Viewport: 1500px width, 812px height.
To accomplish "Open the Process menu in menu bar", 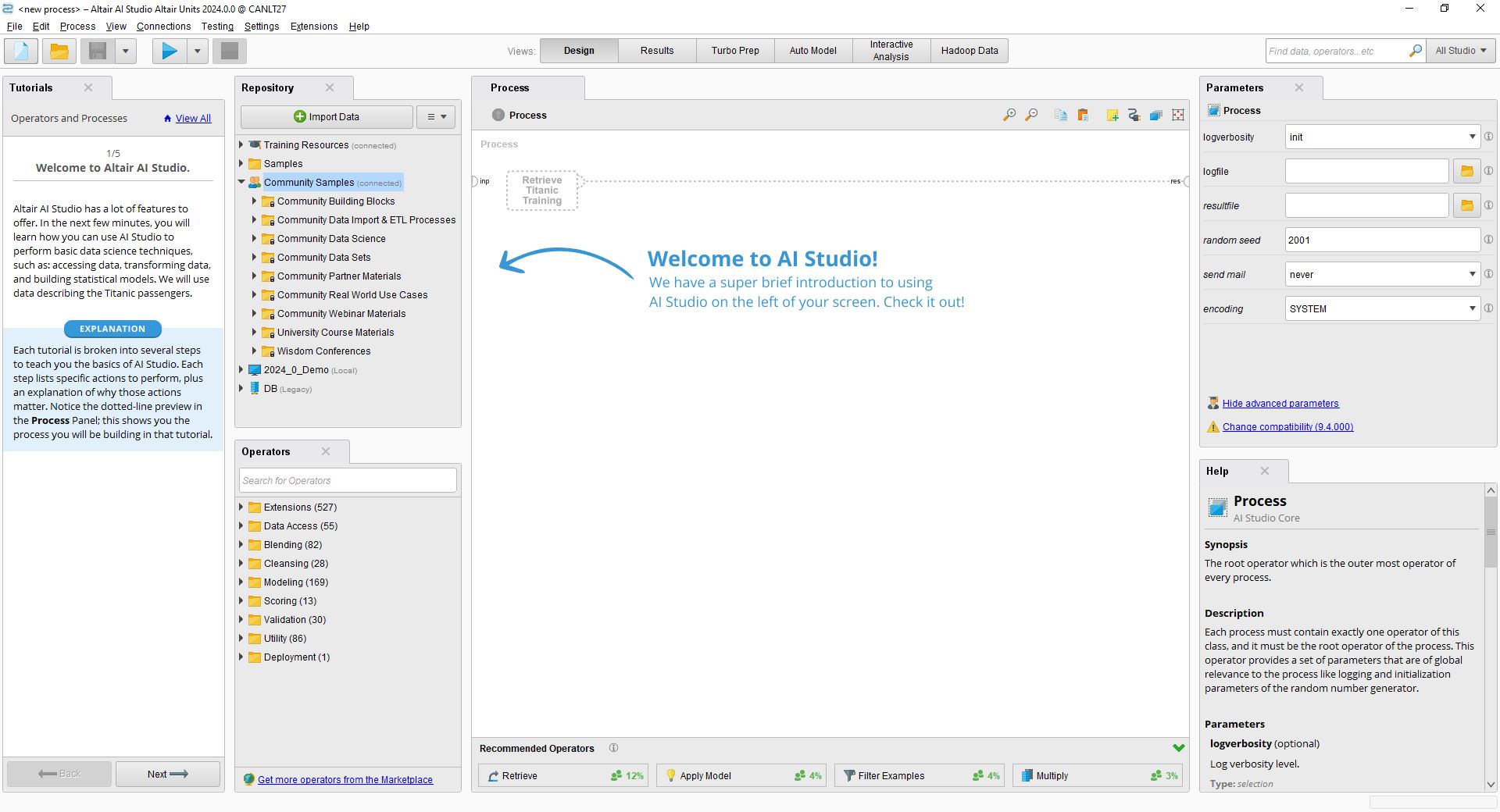I will click(x=77, y=26).
